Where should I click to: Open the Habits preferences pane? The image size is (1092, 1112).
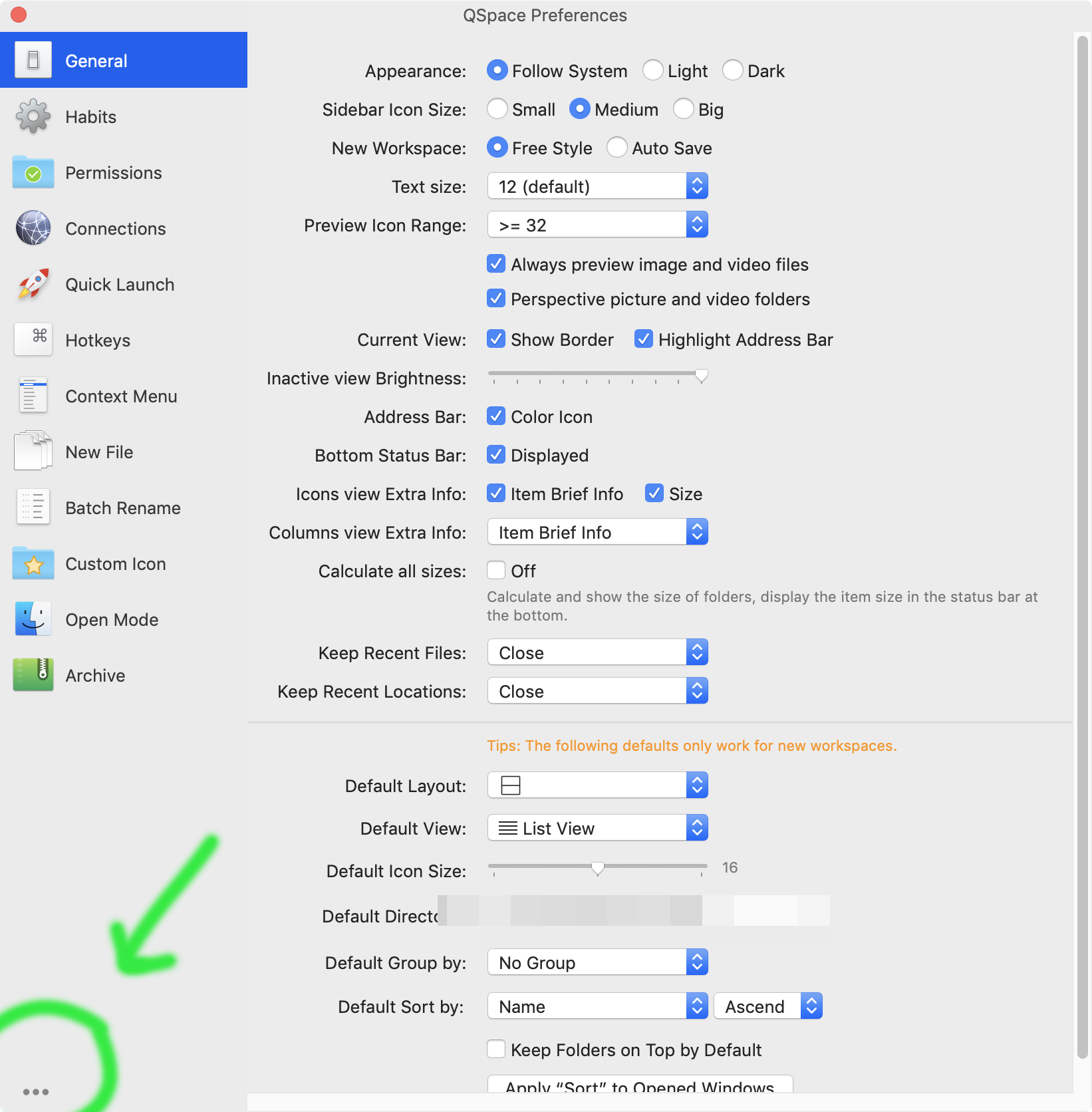[124, 116]
